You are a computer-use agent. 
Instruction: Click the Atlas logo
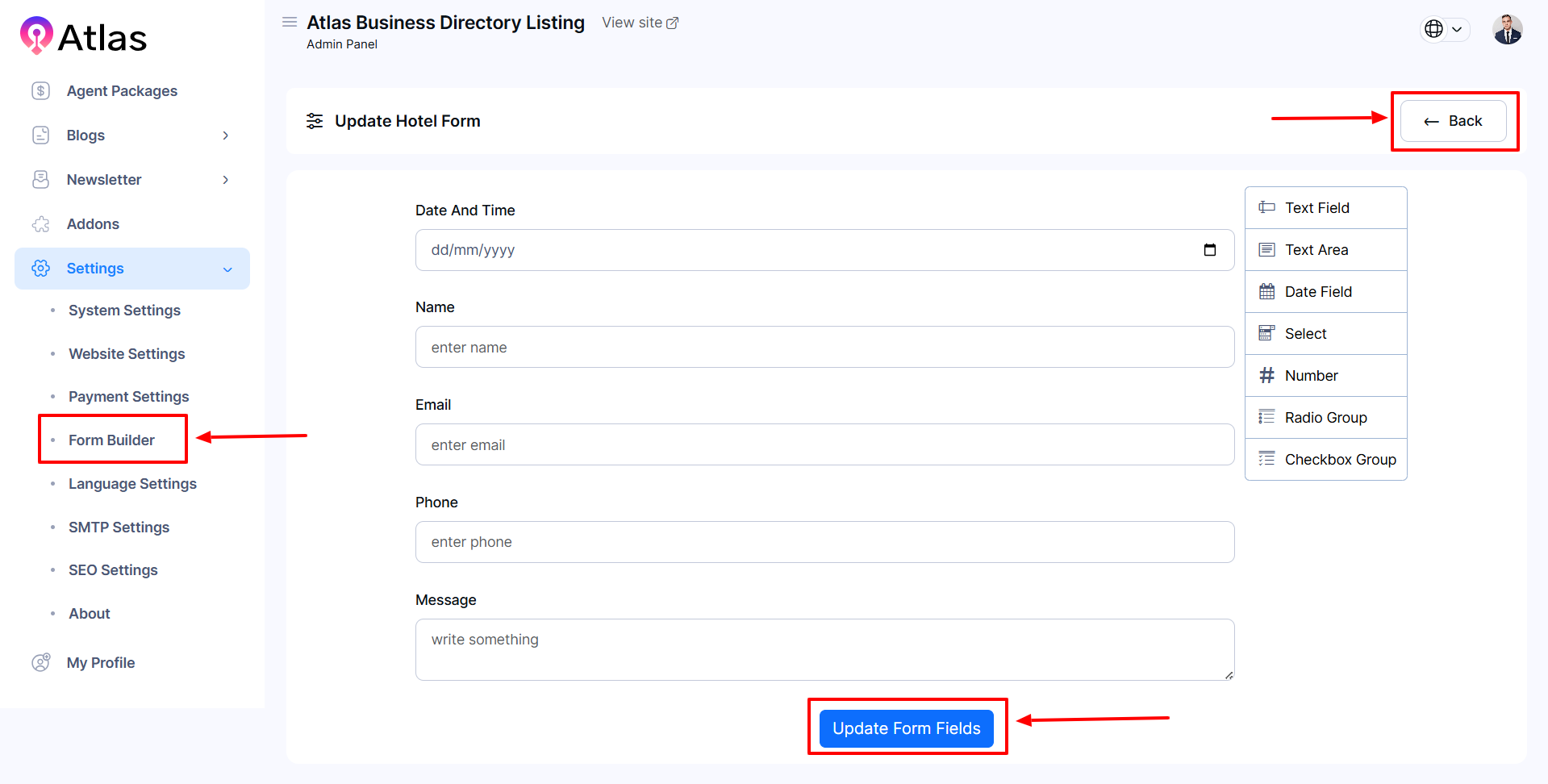click(x=83, y=36)
